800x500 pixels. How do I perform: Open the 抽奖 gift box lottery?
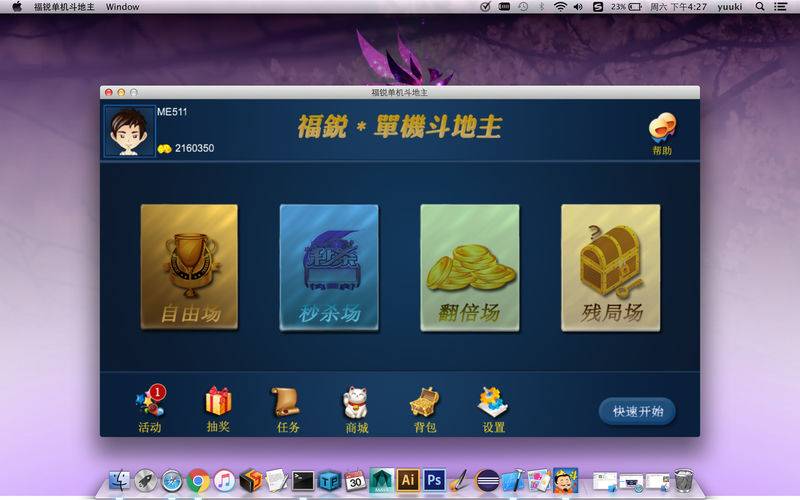click(x=218, y=409)
